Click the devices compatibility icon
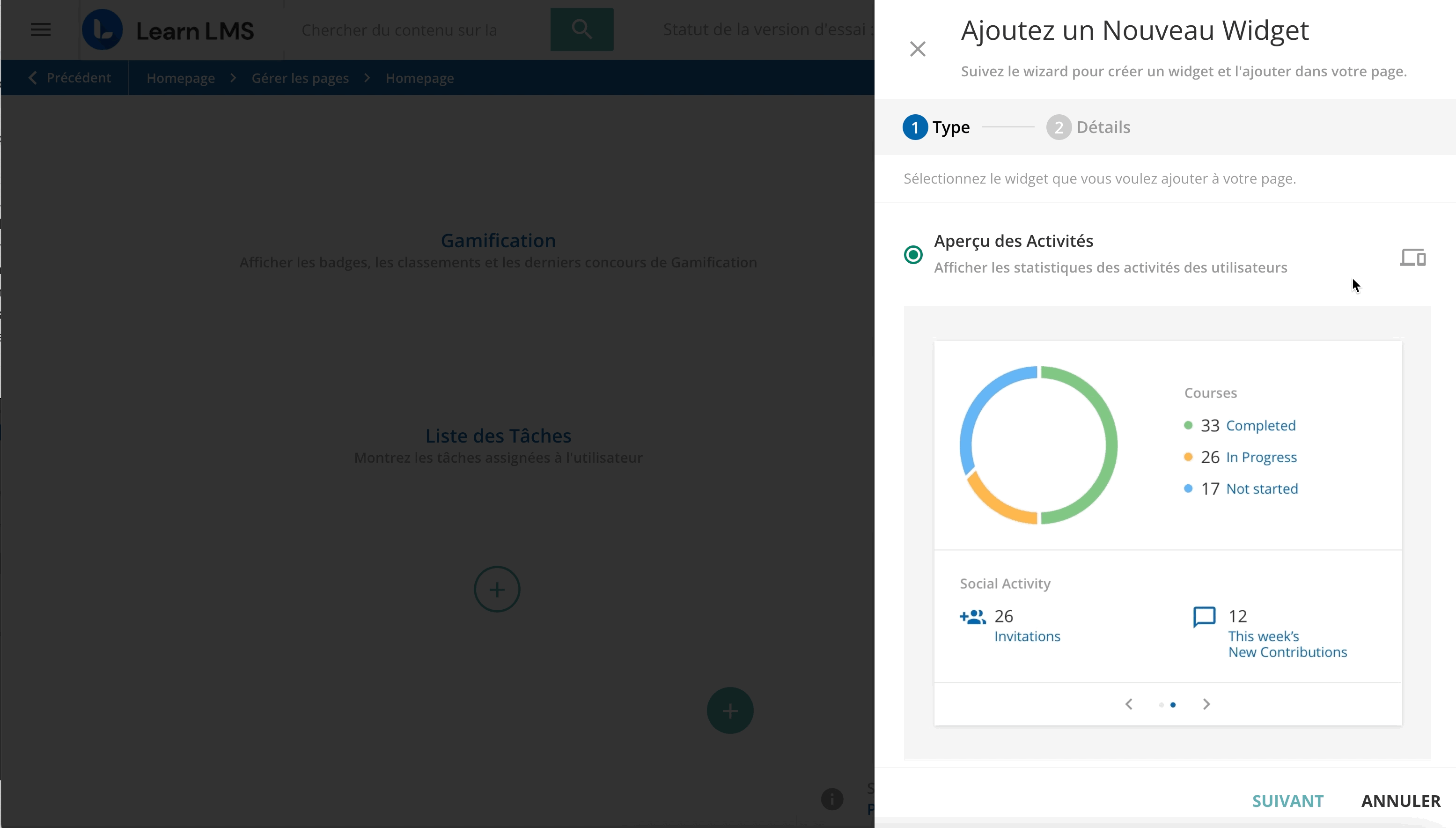This screenshot has height=828, width=1456. 1413,258
